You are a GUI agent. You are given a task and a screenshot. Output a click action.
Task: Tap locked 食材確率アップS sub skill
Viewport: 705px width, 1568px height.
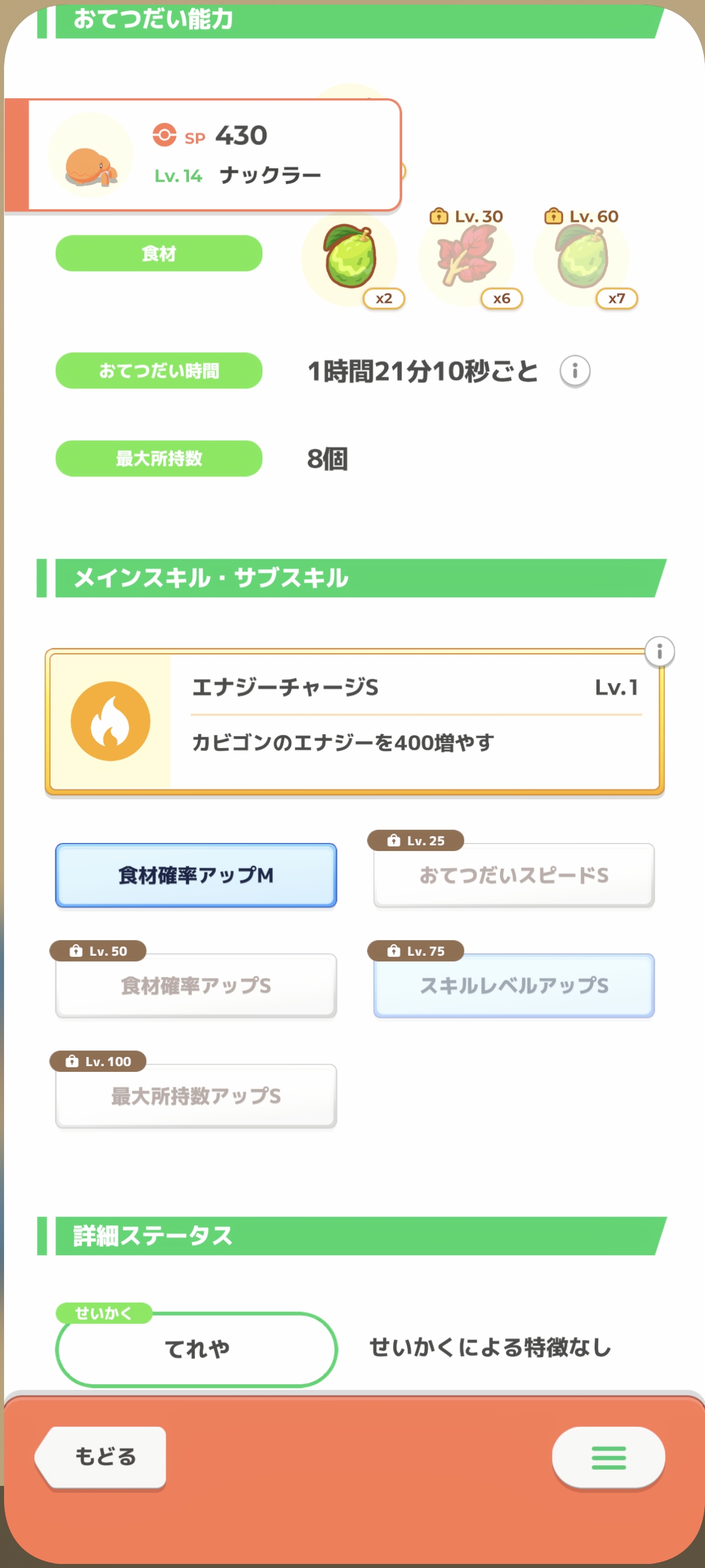pyautogui.click(x=196, y=985)
